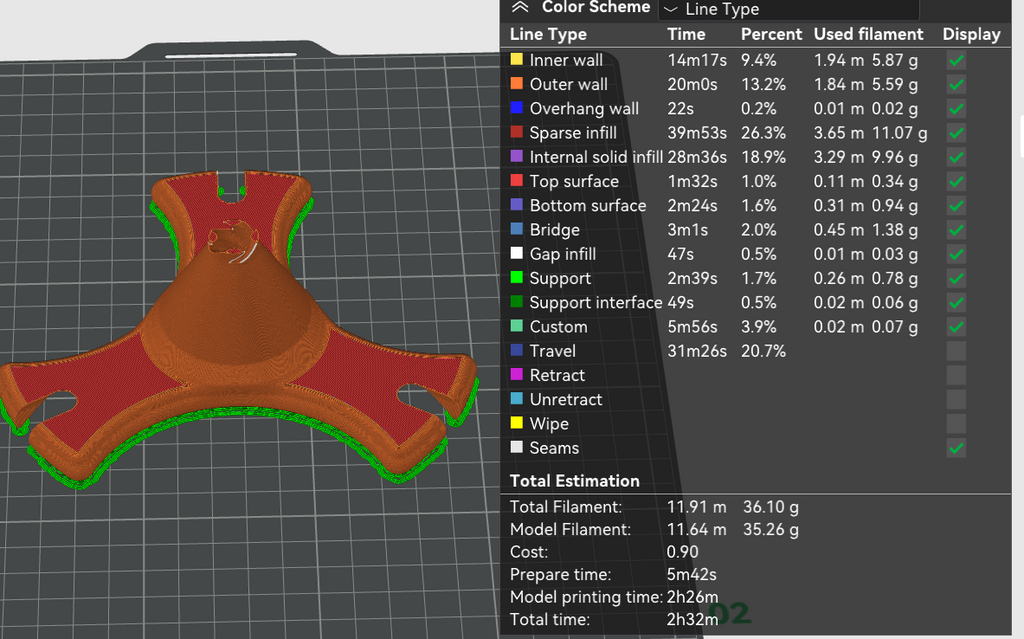This screenshot has height=639, width=1024.
Task: Enable Unretract display checkbox
Action: click(x=956, y=399)
